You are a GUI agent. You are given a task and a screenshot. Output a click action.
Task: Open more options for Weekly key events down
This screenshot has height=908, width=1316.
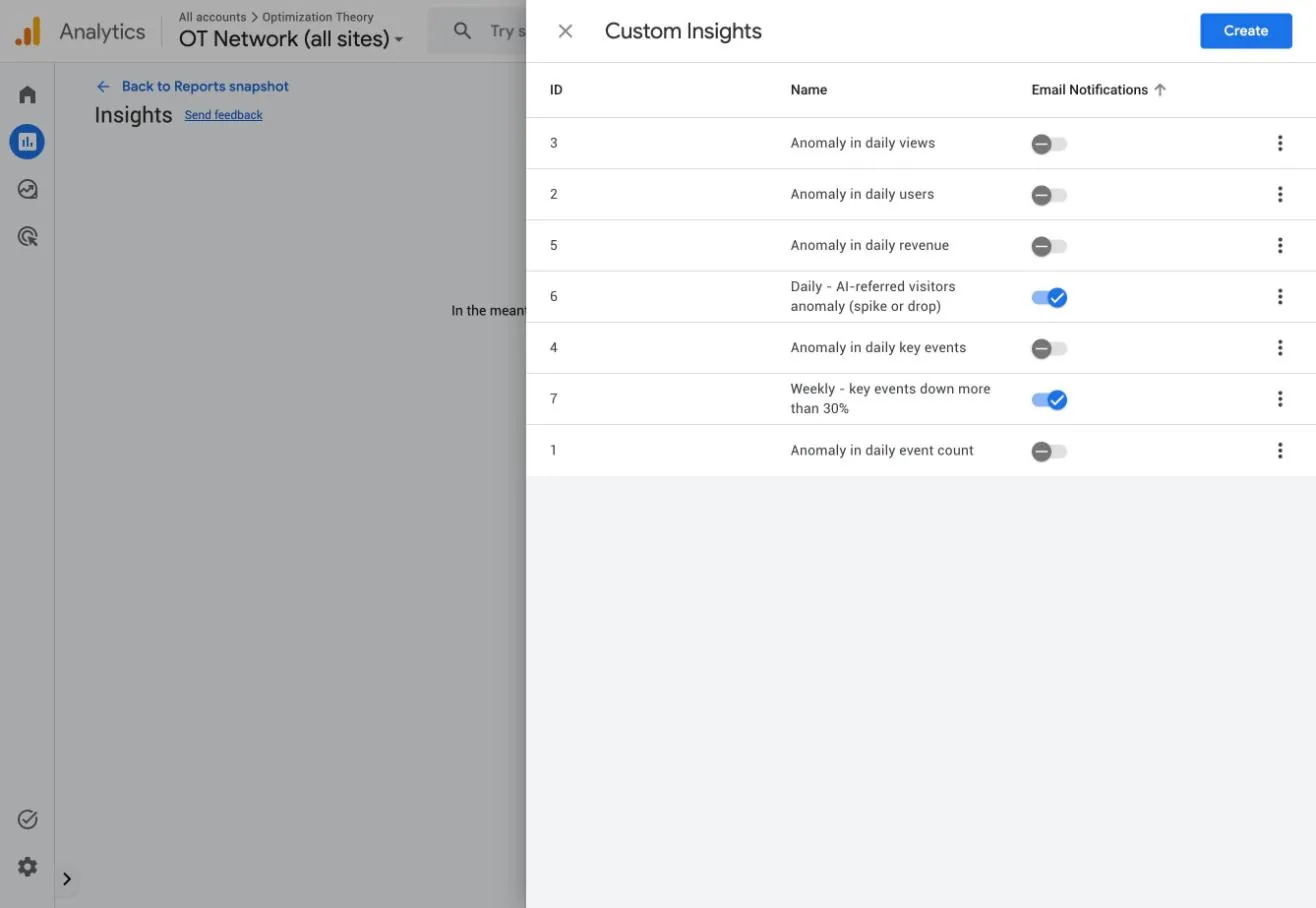point(1280,399)
